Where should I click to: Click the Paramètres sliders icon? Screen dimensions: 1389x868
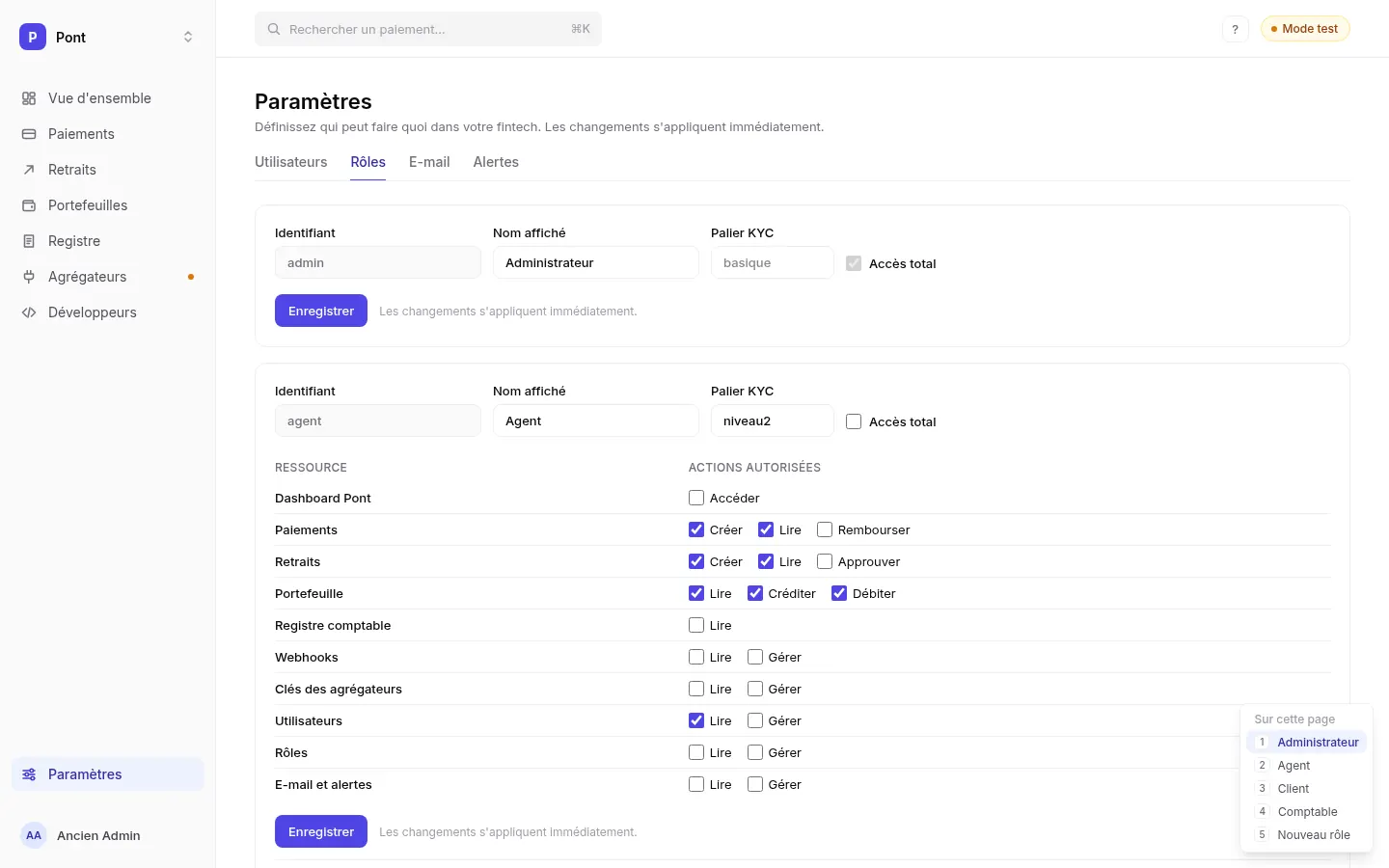click(x=29, y=774)
